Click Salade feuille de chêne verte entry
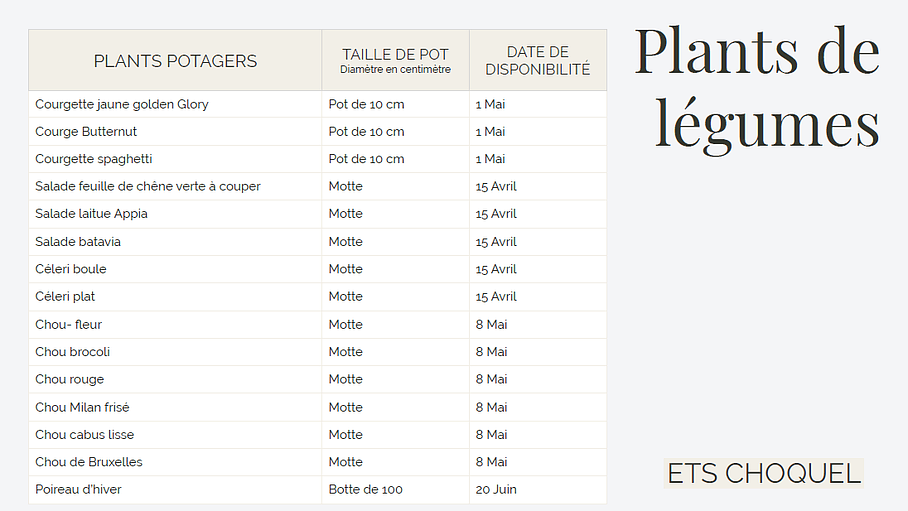The height and width of the screenshot is (511, 908). click(x=147, y=186)
